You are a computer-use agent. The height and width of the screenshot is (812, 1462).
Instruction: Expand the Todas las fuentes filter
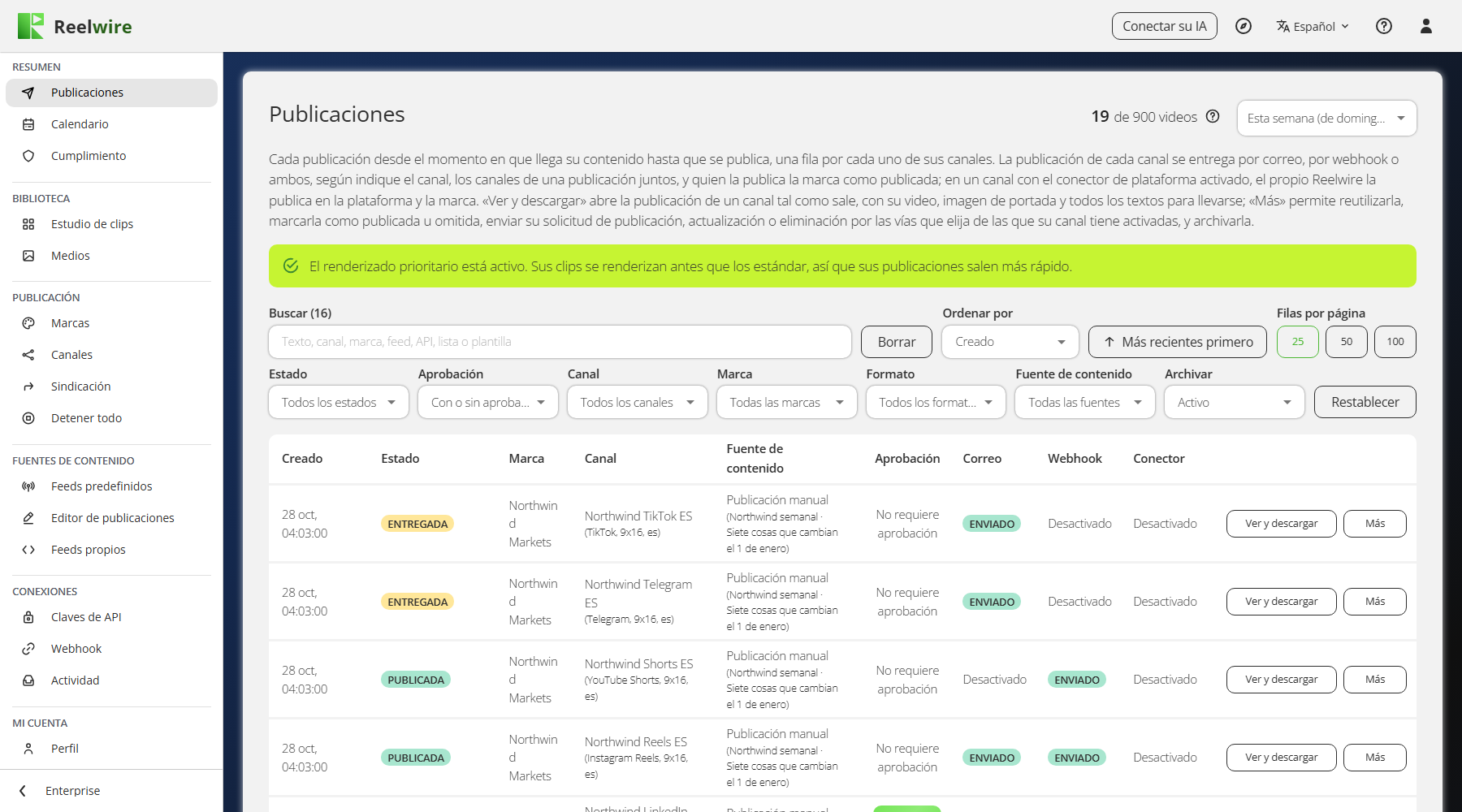click(1085, 402)
